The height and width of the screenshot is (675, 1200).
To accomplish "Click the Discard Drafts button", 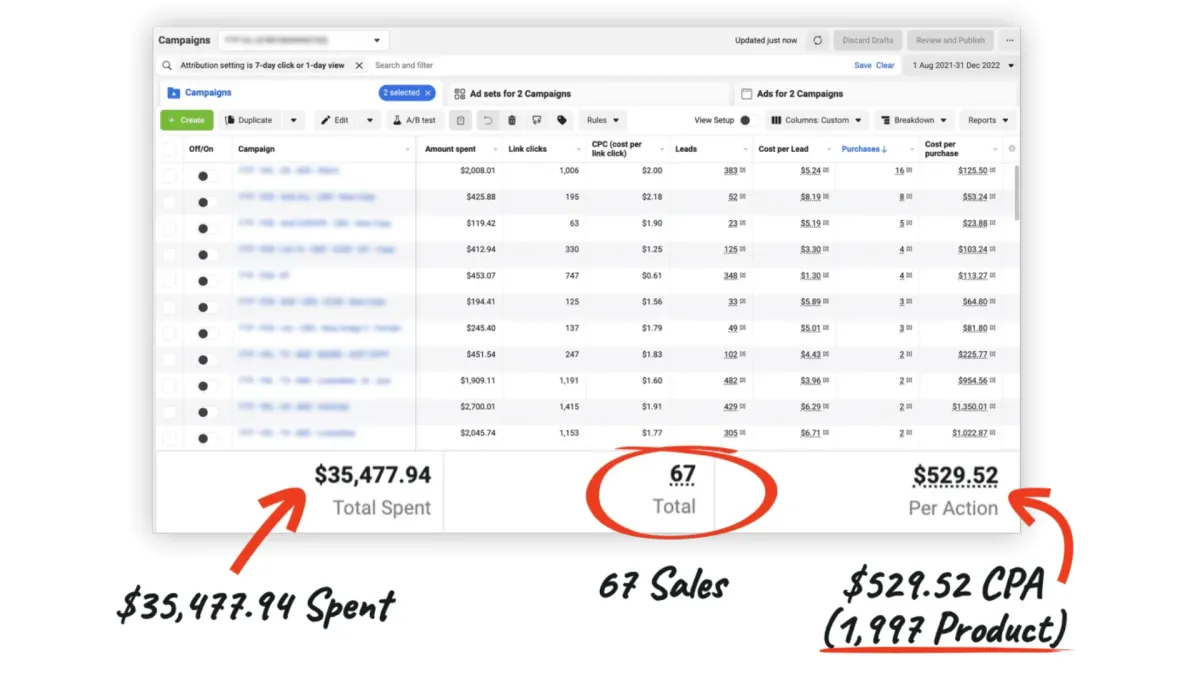I will (x=867, y=41).
